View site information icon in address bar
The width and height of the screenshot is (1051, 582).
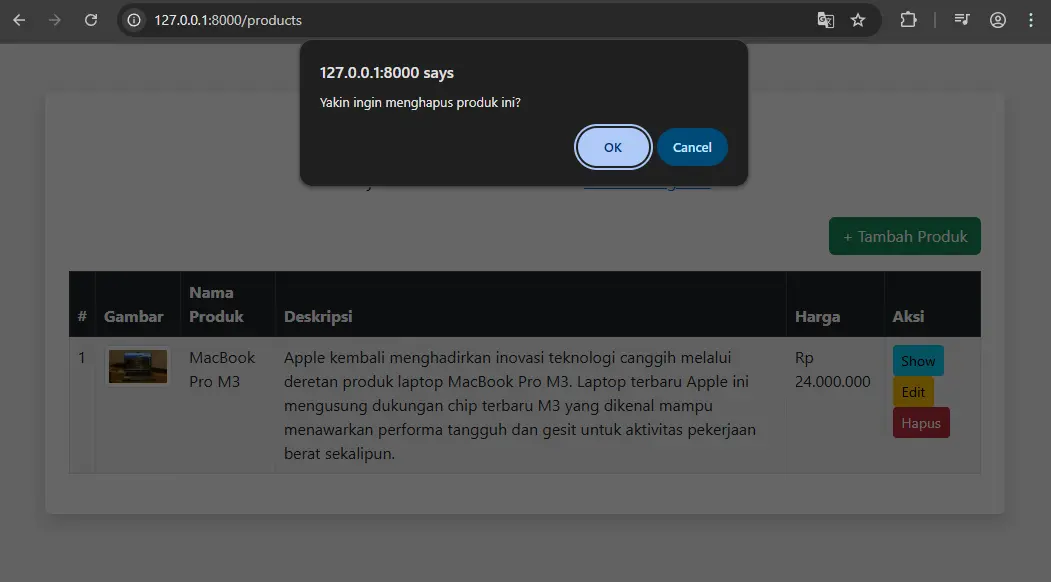[x=134, y=20]
